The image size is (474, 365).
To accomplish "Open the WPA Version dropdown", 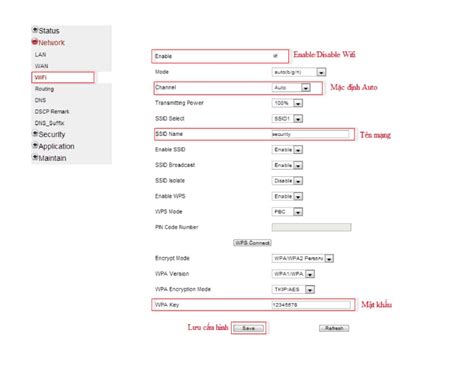I will pyautogui.click(x=293, y=274).
